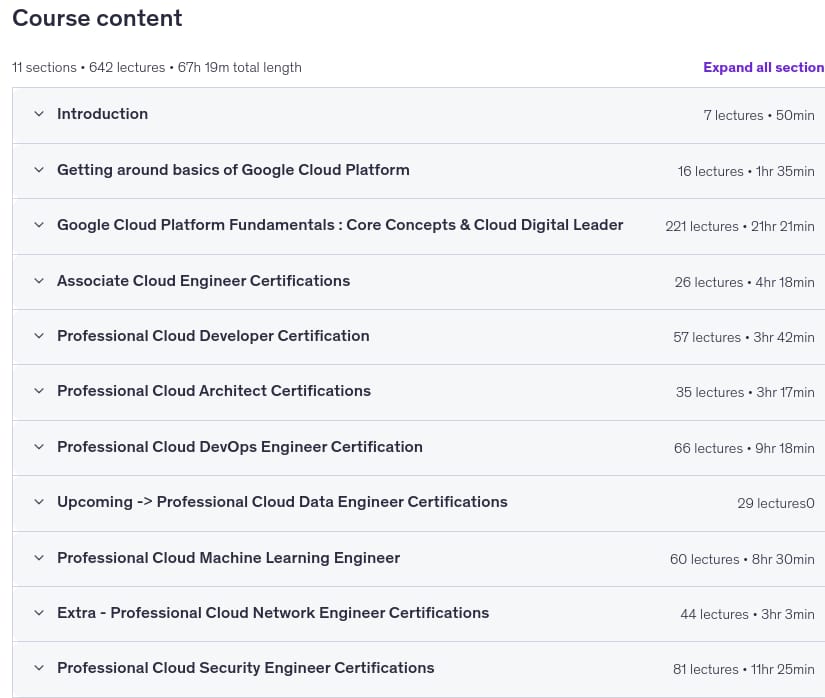The image size is (825, 698).
Task: Click '44 lectures • 3hr 3min' text
Action: tap(747, 614)
